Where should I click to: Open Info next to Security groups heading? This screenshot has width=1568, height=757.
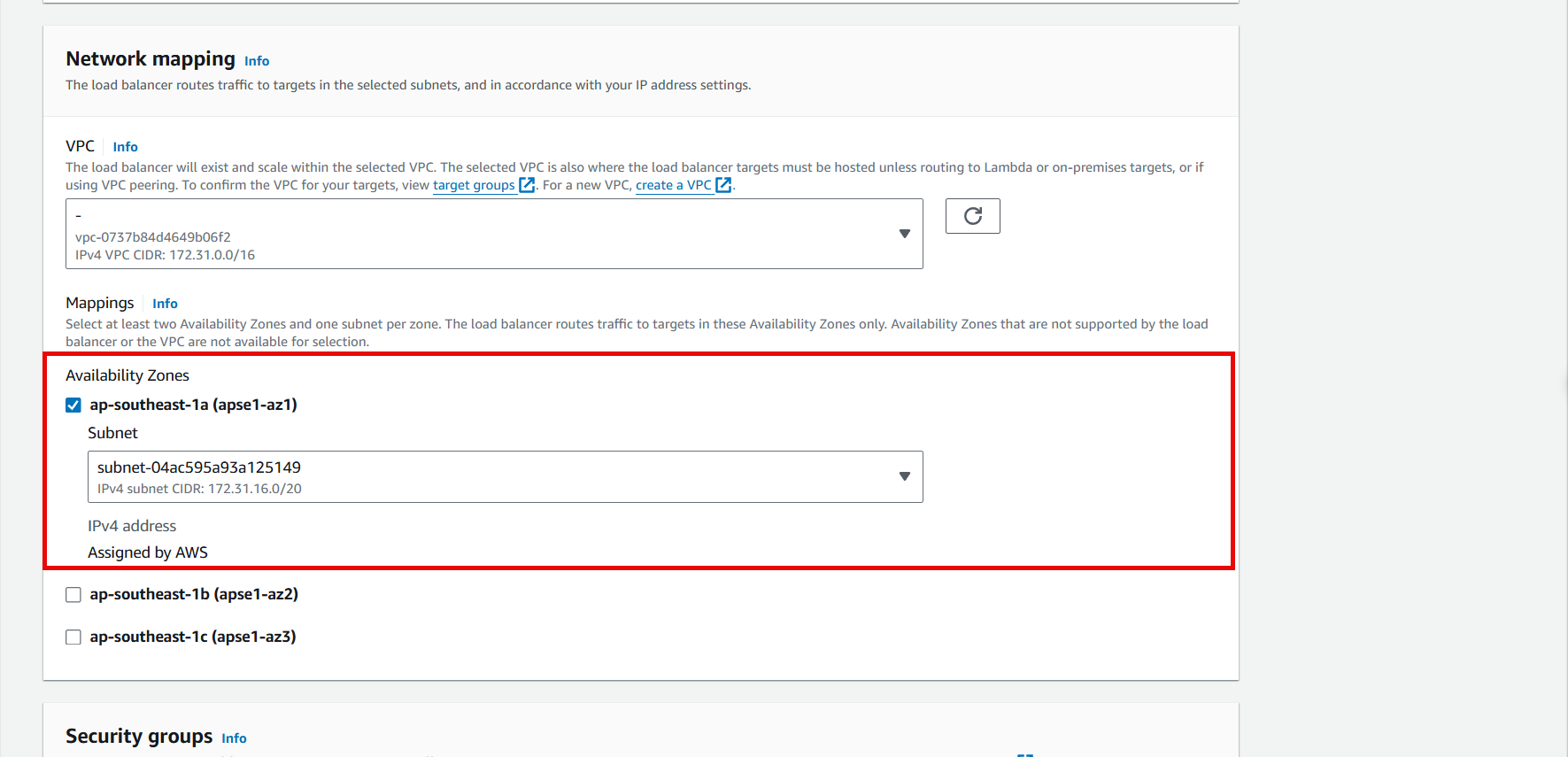click(234, 738)
